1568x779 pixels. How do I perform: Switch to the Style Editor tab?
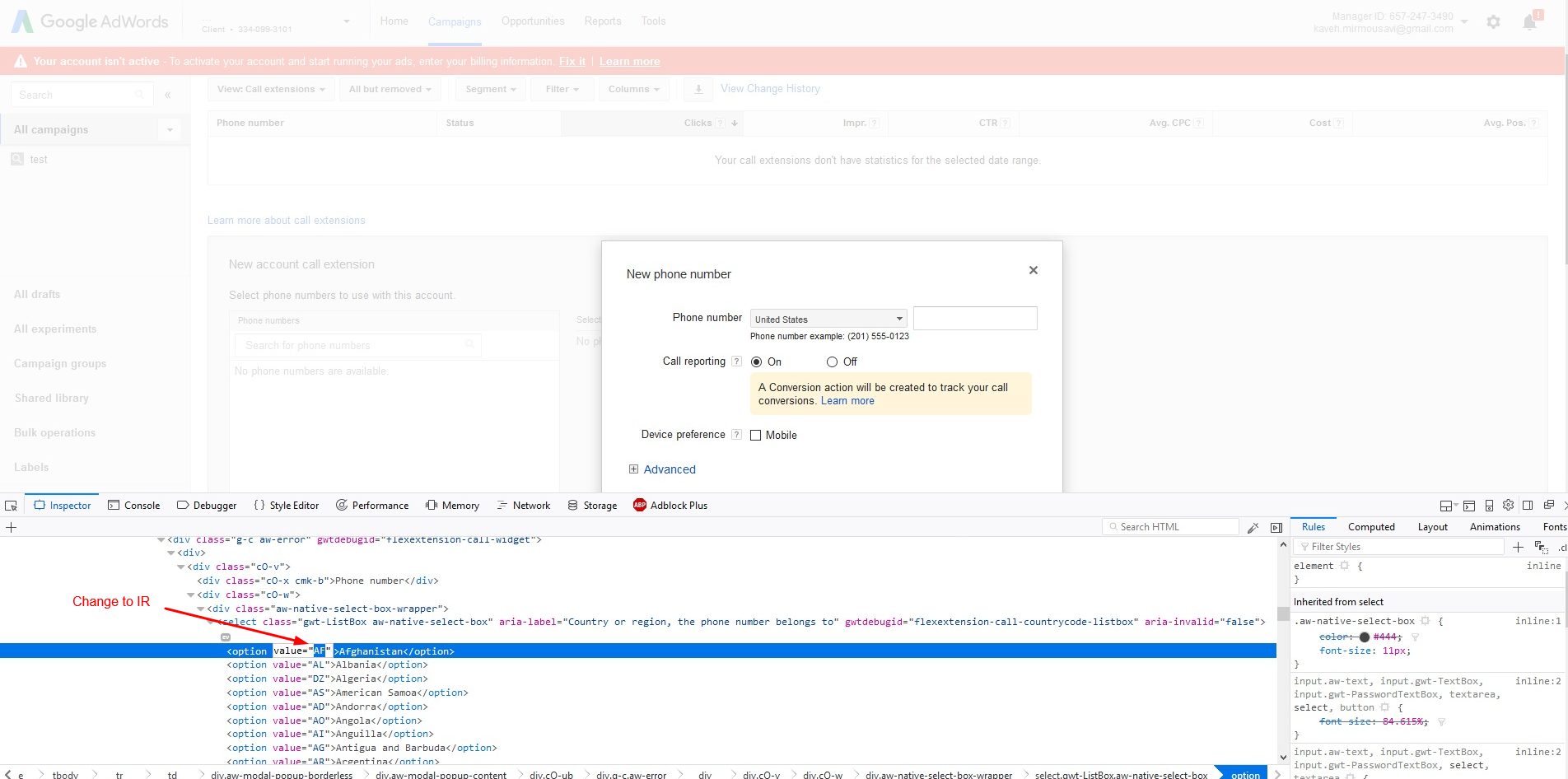[x=287, y=506]
